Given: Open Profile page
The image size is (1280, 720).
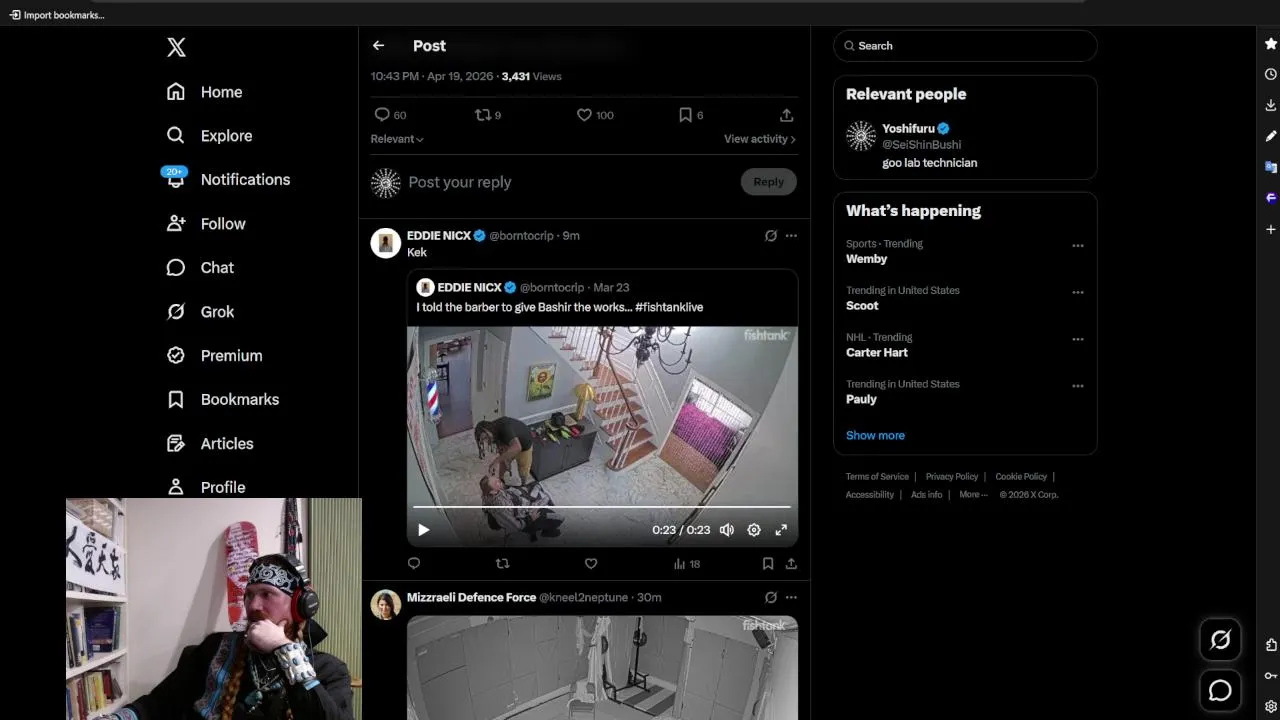Looking at the screenshot, I should point(206,487).
